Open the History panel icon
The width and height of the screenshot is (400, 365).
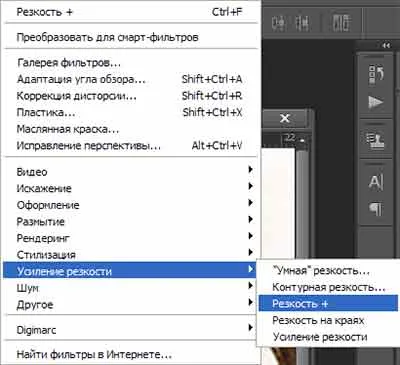(376, 75)
